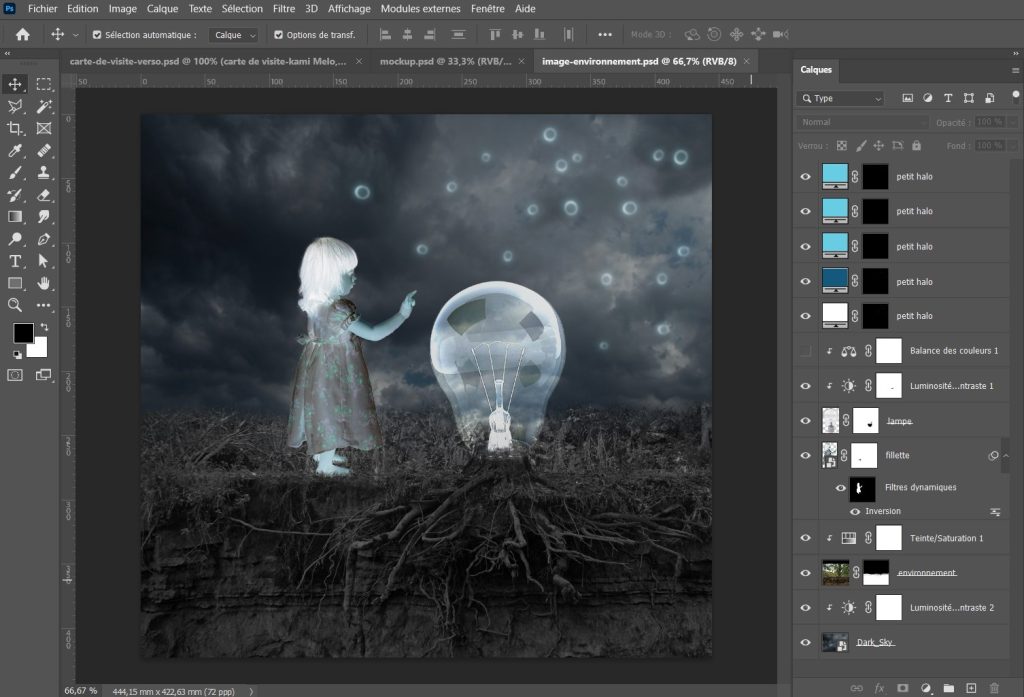
Task: Collapse the fillette smart filters list
Action: [x=1006, y=455]
